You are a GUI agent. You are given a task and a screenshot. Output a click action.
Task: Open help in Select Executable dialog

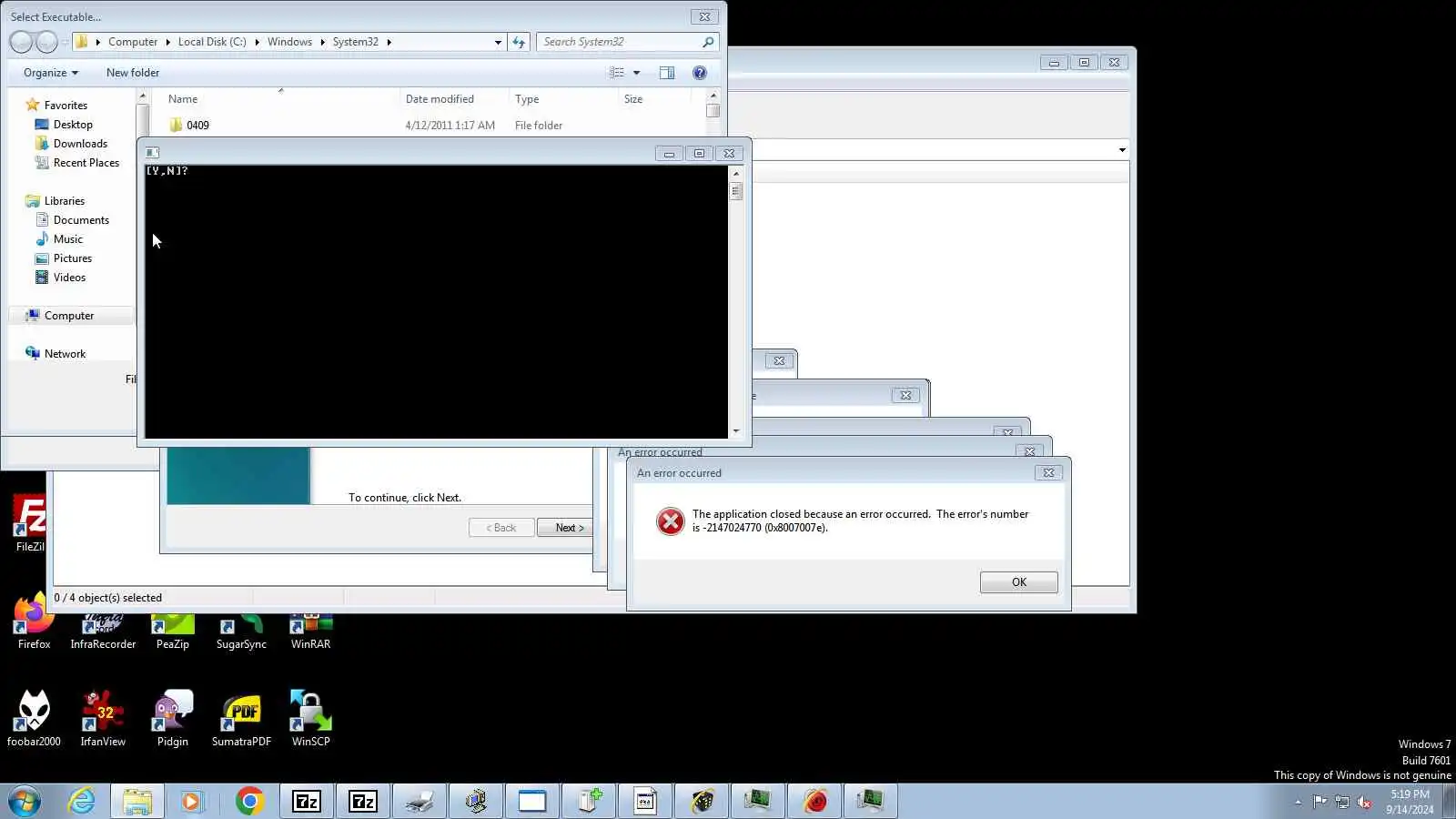(700, 73)
